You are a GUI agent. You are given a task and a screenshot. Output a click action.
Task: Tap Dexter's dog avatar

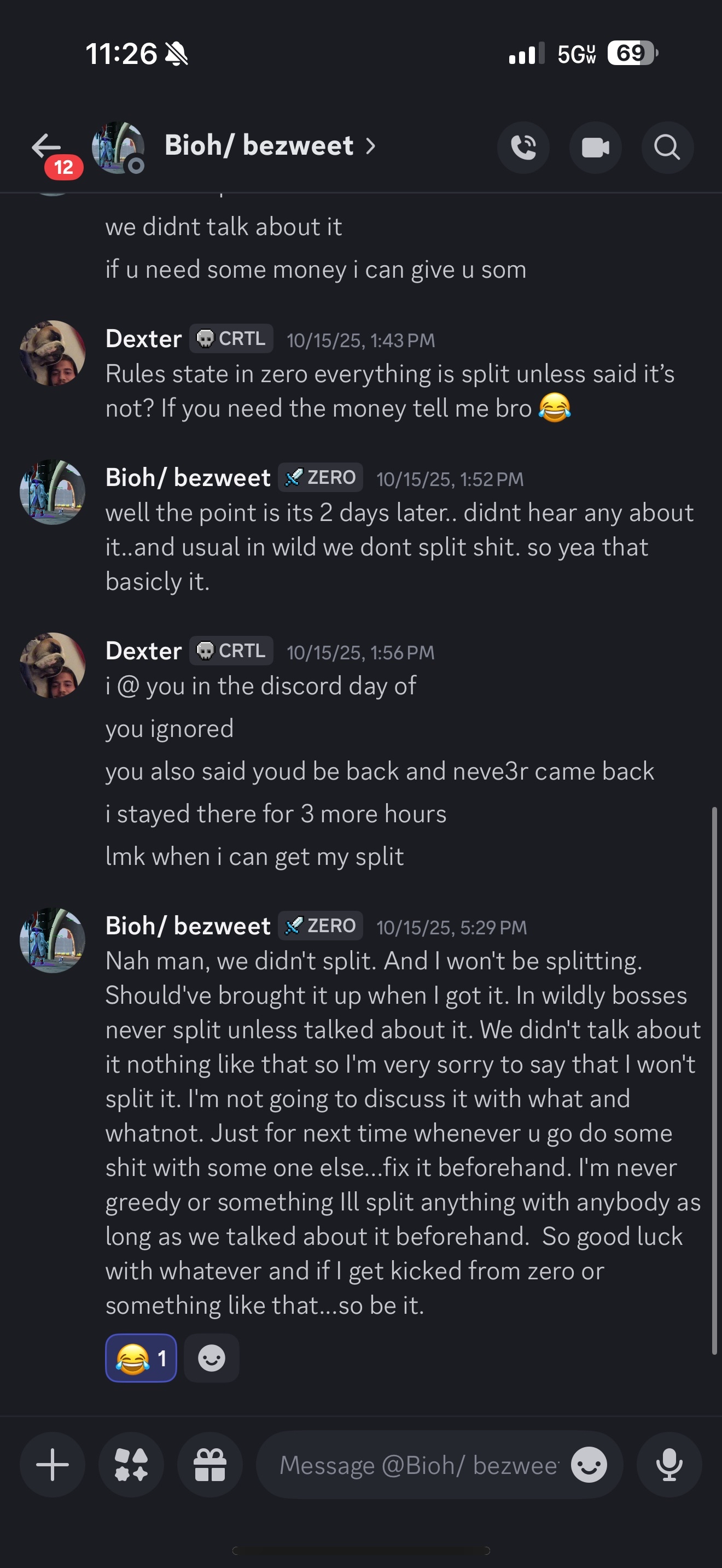click(x=53, y=664)
